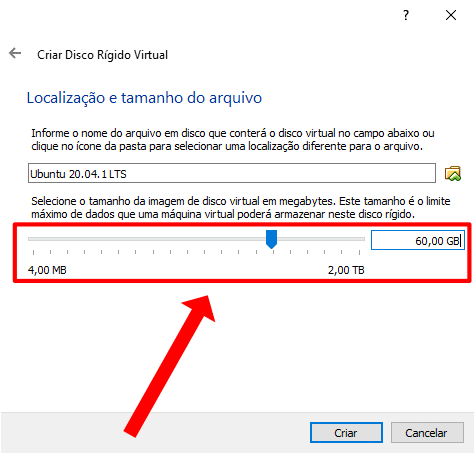Click the Criar Disco Rígido Virtual title
The height and width of the screenshot is (454, 475).
pos(102,55)
